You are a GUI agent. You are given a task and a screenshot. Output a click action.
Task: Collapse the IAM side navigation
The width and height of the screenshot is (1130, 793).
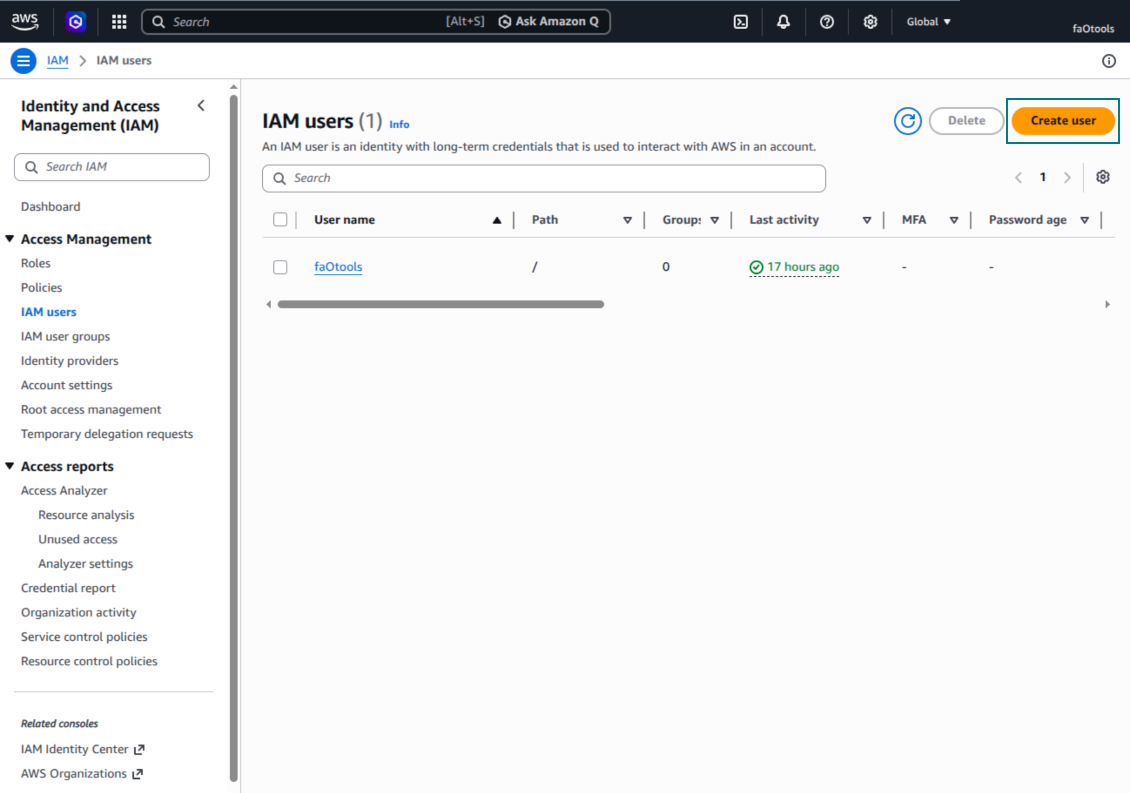pyautogui.click(x=201, y=106)
